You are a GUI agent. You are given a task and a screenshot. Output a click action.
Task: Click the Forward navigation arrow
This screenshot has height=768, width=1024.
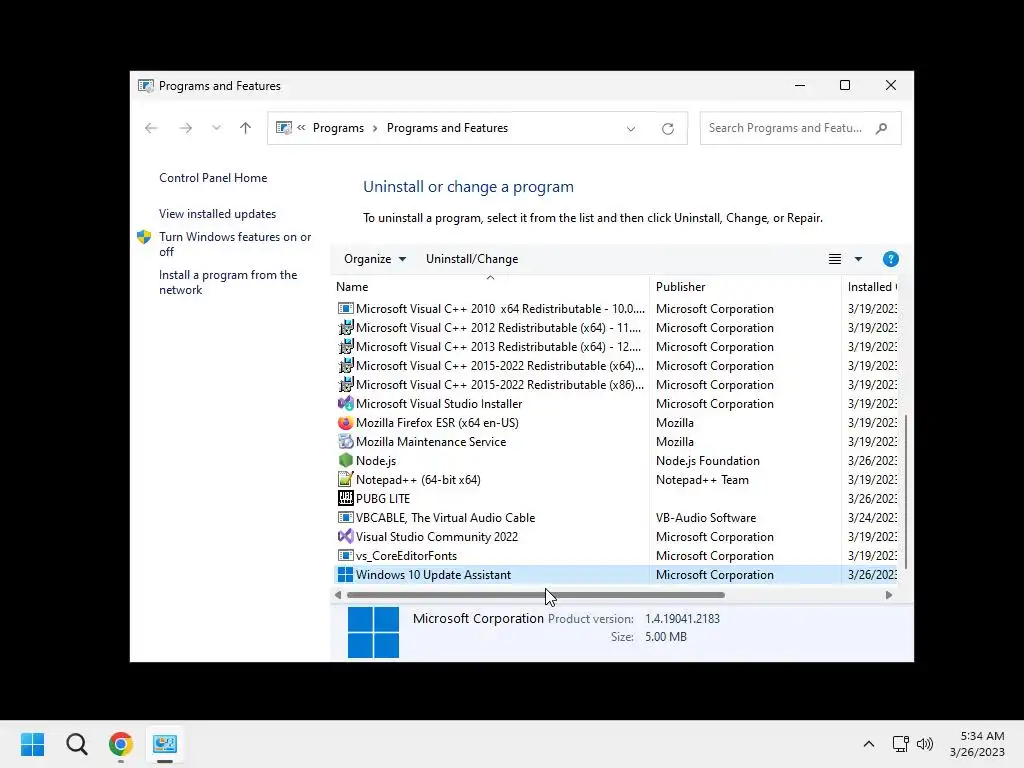click(x=185, y=128)
